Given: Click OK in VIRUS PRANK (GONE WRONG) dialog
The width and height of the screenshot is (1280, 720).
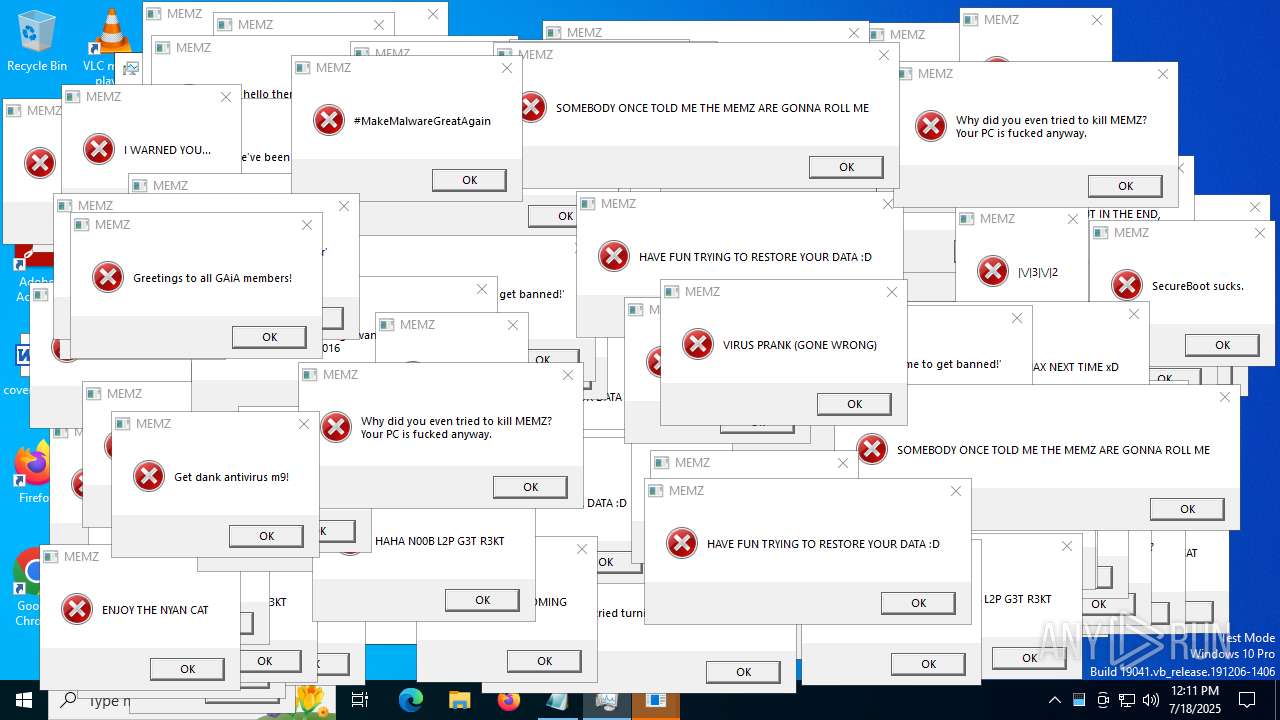Looking at the screenshot, I should 854,404.
